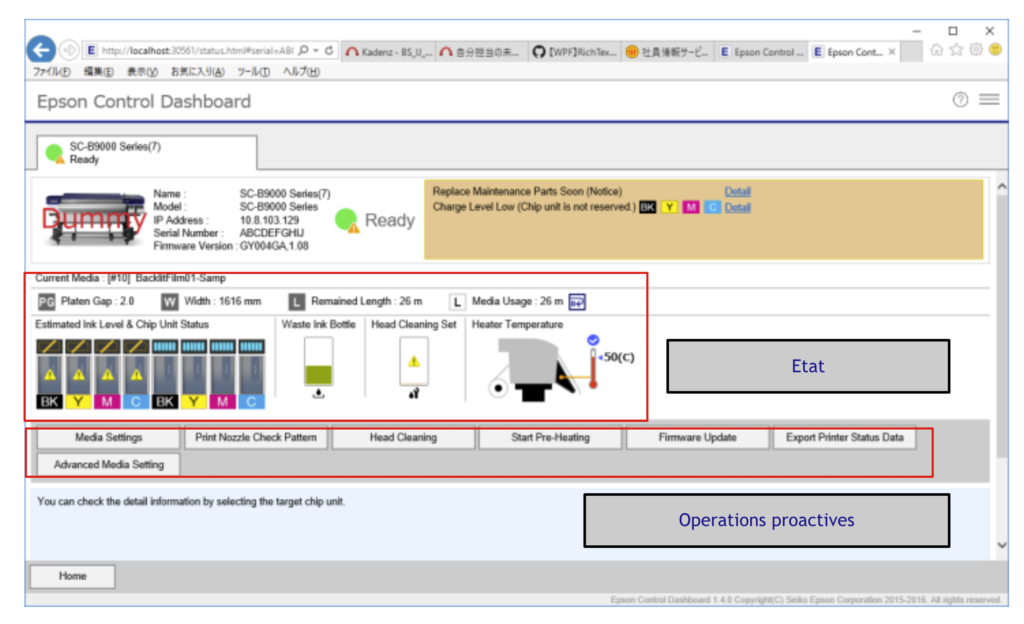Open the ツール(T) menu
This screenshot has width=1024, height=624.
[253, 72]
